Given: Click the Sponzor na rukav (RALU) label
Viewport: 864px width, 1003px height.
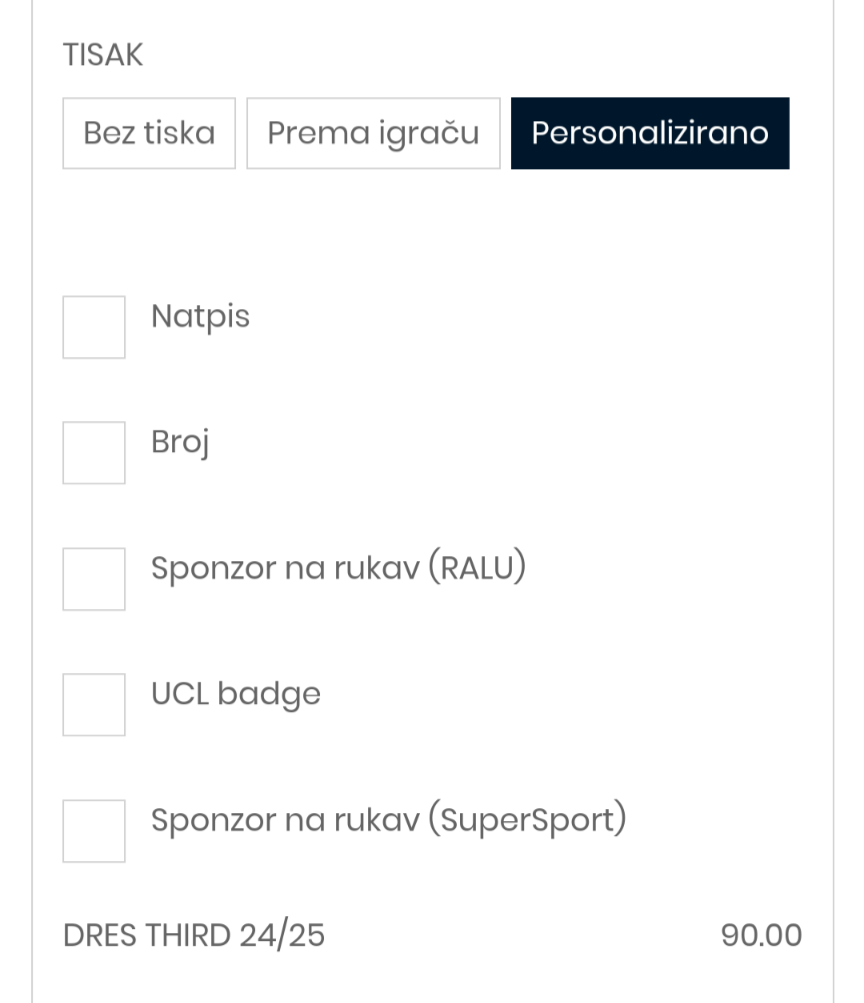Looking at the screenshot, I should [338, 567].
